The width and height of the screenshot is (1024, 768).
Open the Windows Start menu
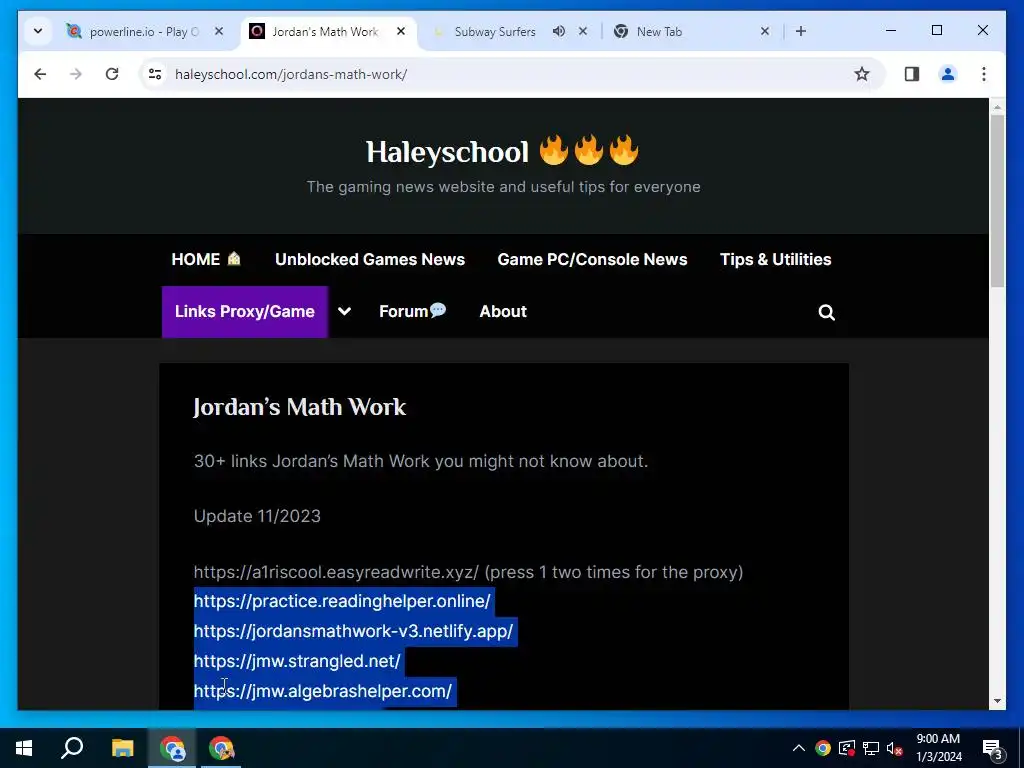pos(24,748)
